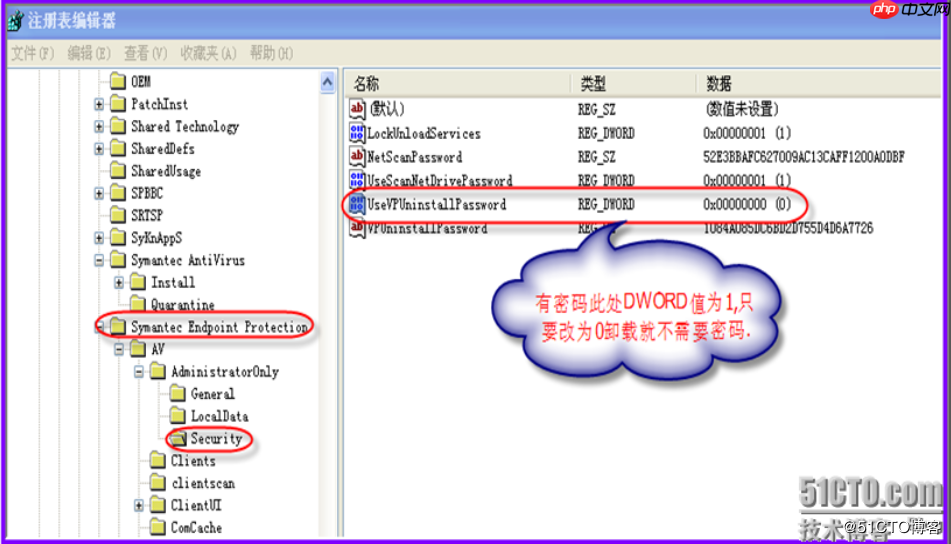Click the Shared Technology folder icon
The height and width of the screenshot is (544, 951).
(118, 126)
